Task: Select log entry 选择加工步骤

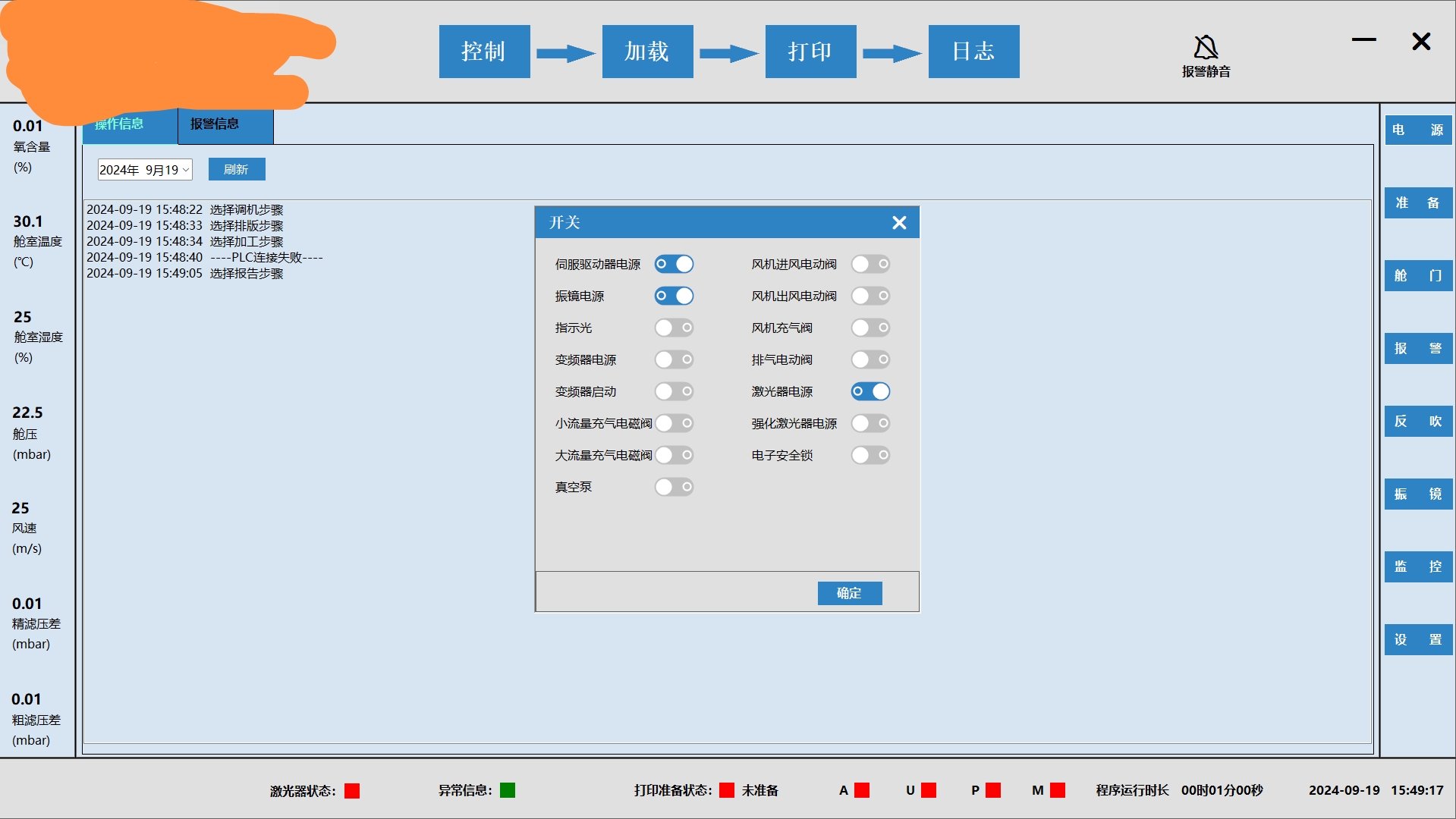Action: [185, 241]
